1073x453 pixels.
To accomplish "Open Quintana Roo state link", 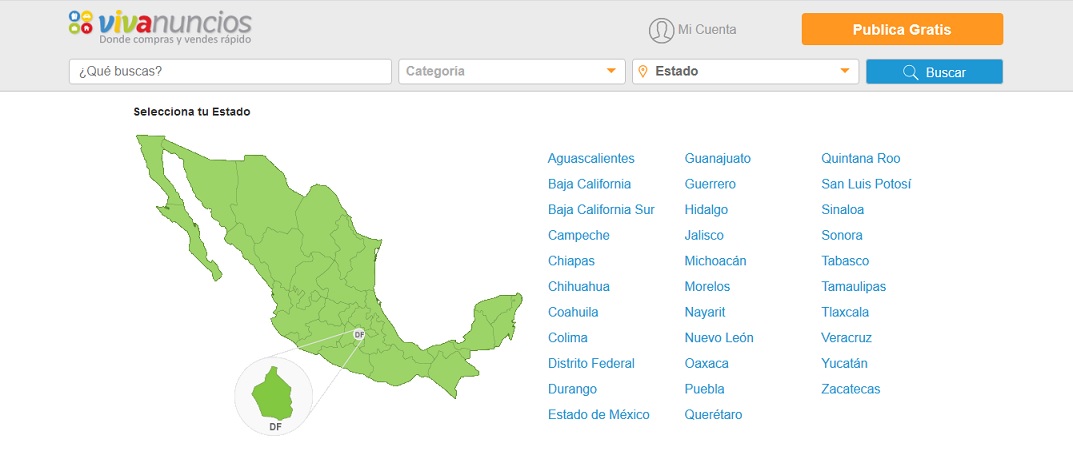I will [861, 159].
